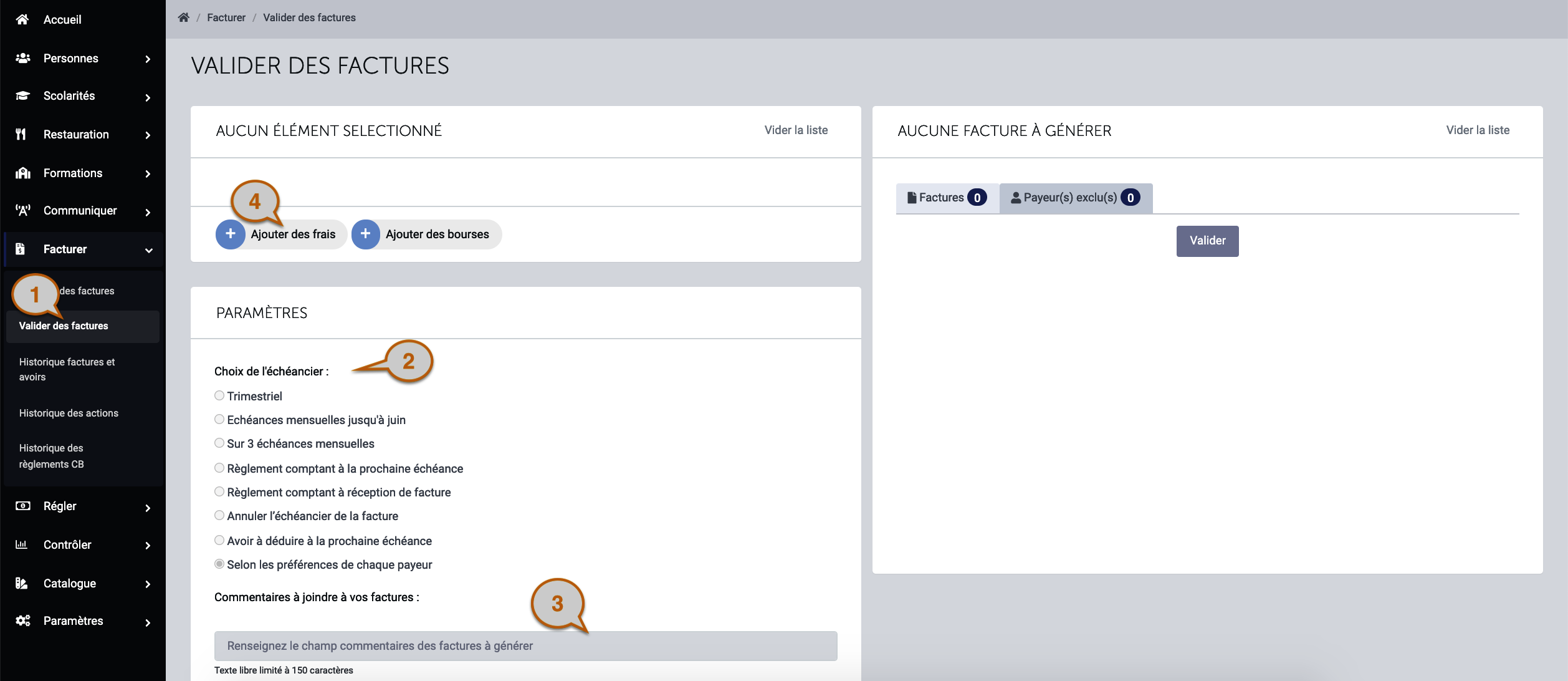1568x681 pixels.
Task: Click the Accueil house icon in sidebar
Action: click(x=22, y=19)
